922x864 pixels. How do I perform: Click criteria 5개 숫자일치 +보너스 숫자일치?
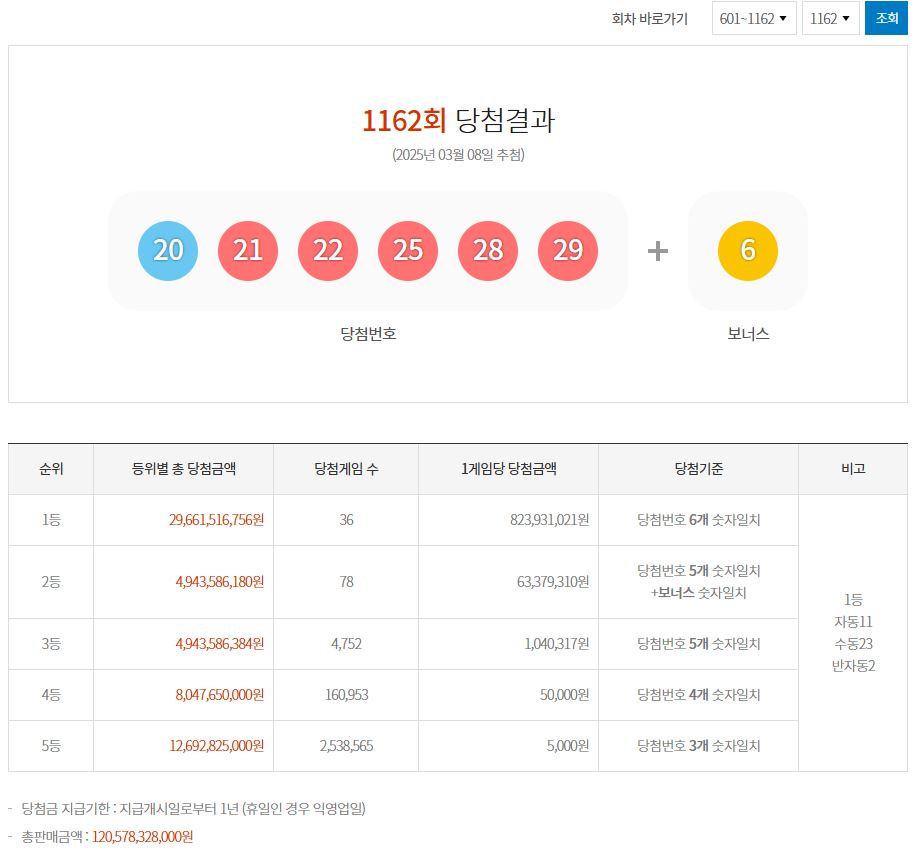coord(699,582)
